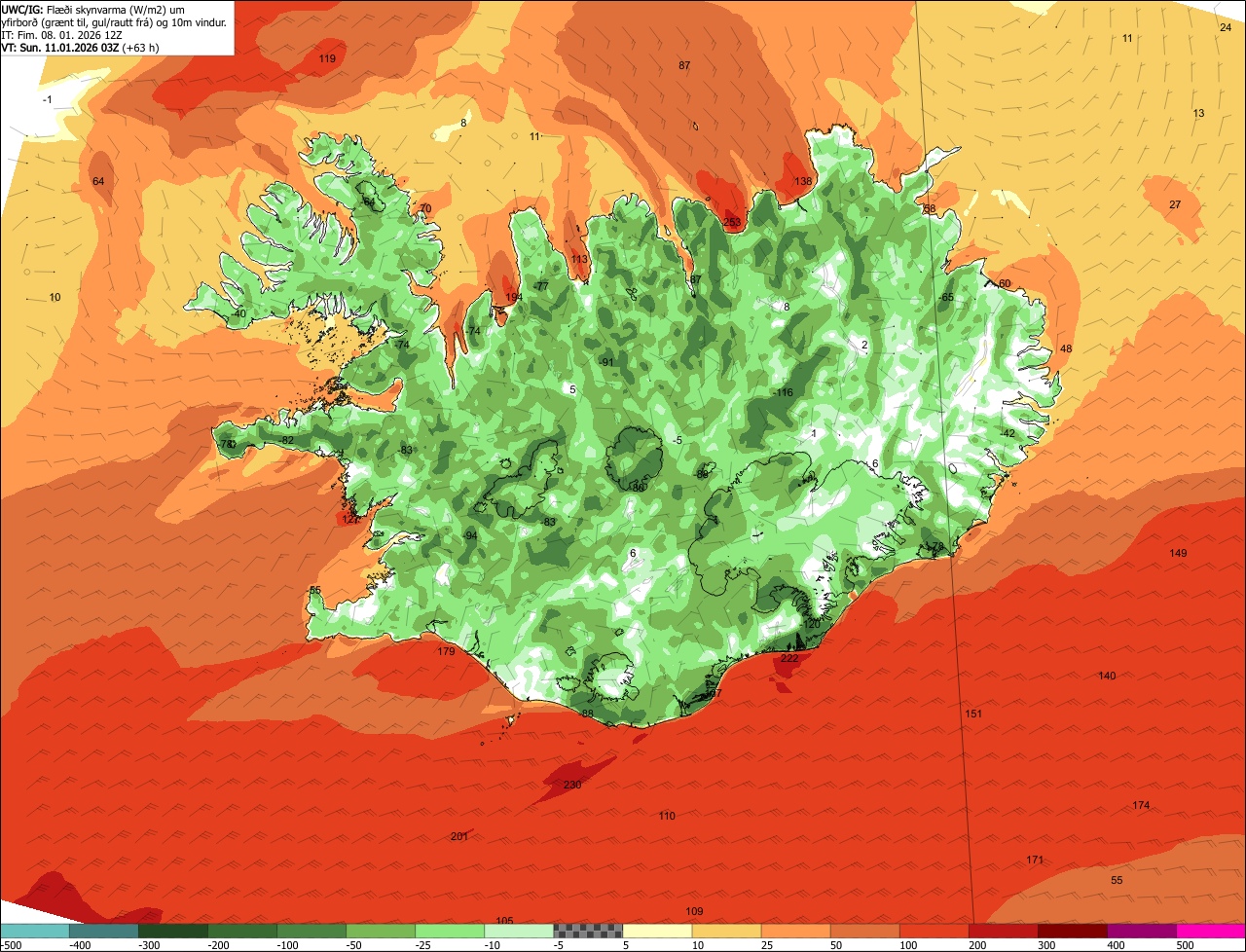Pick the purple legend swatch from 400 to 500
Viewport: 1246px width, 952px height.
1142,931
